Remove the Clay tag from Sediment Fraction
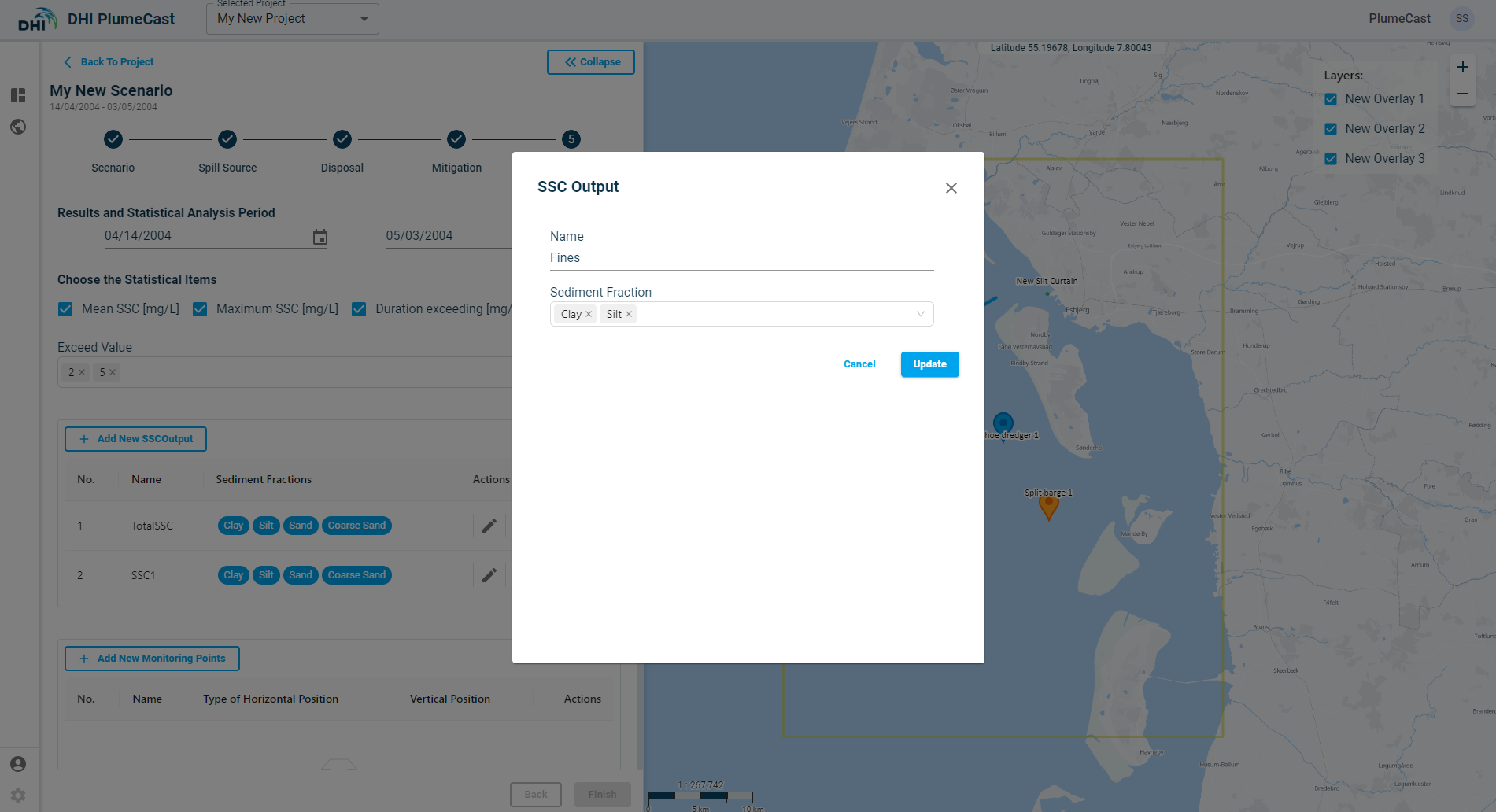1496x812 pixels. pyautogui.click(x=589, y=314)
